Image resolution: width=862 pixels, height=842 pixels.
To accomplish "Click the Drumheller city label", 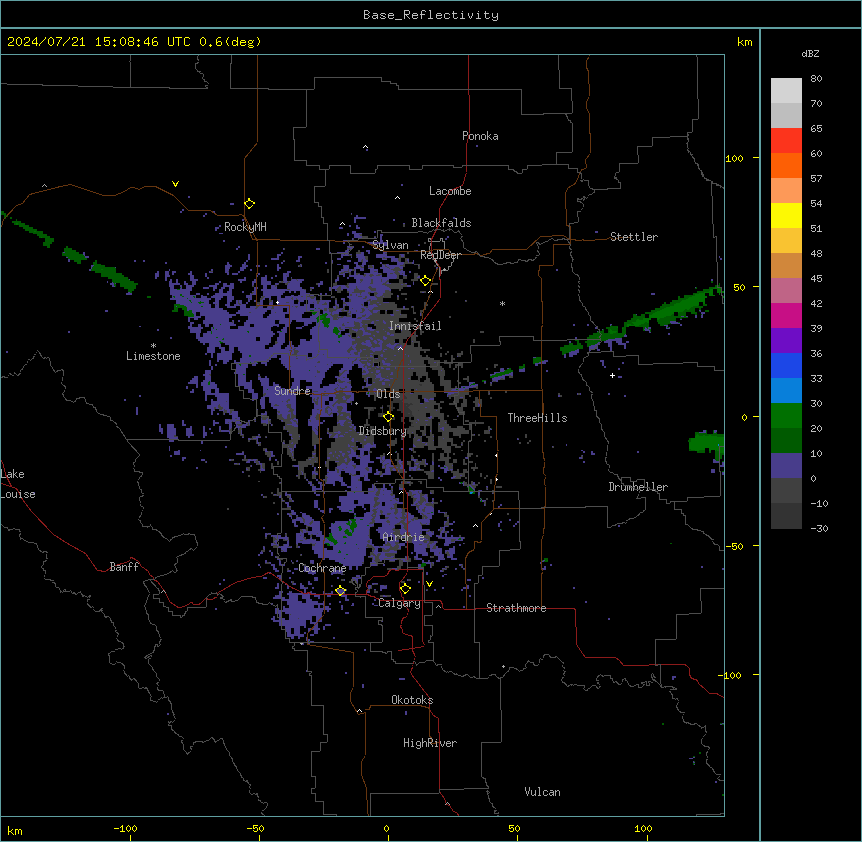I will 638,487.
